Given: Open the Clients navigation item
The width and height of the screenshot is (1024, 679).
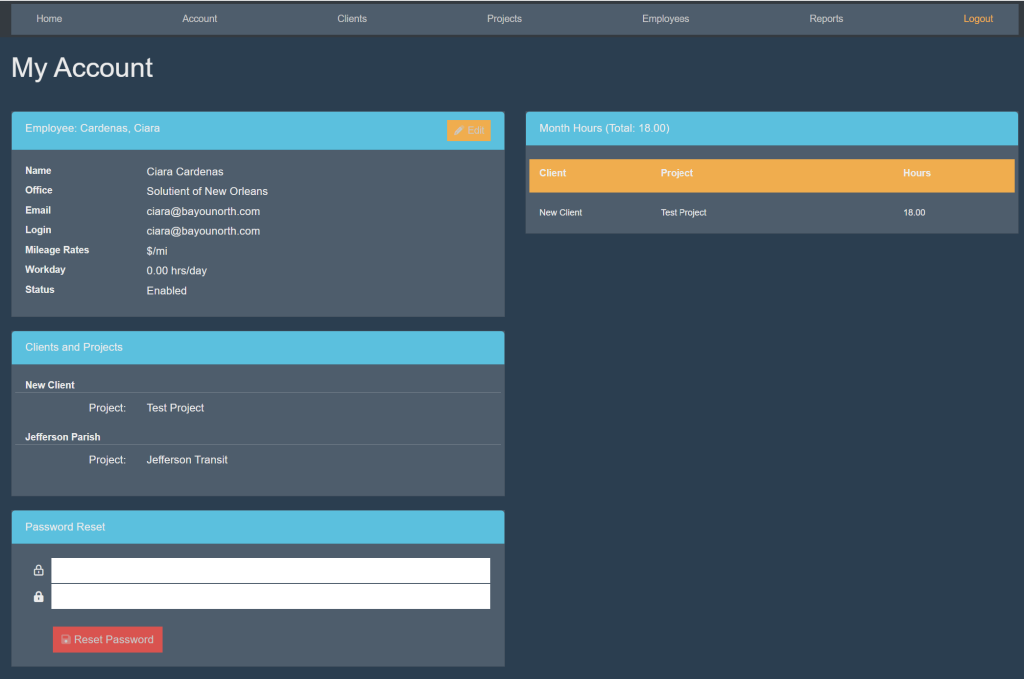Looking at the screenshot, I should (x=352, y=19).
